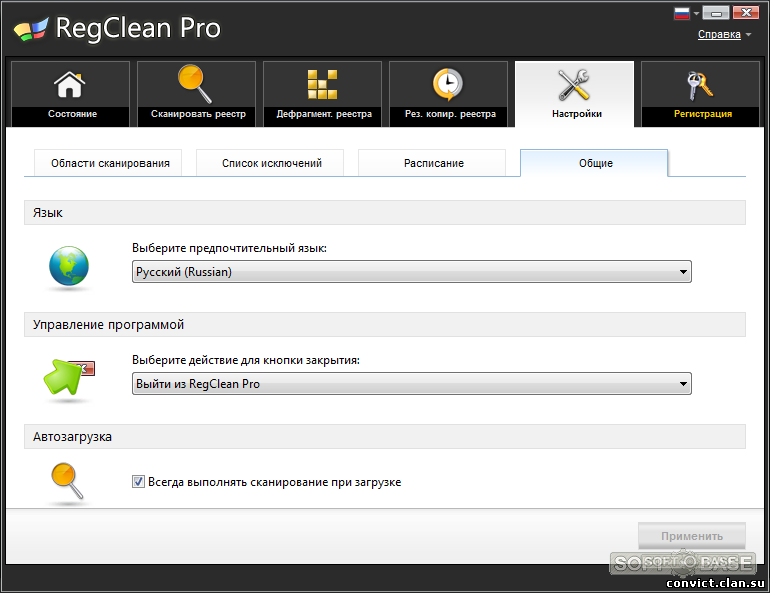This screenshot has height=593, width=770.
Task: Toggle Всегда выполнять сканирование при загрузке checkbox
Action: pos(138,482)
